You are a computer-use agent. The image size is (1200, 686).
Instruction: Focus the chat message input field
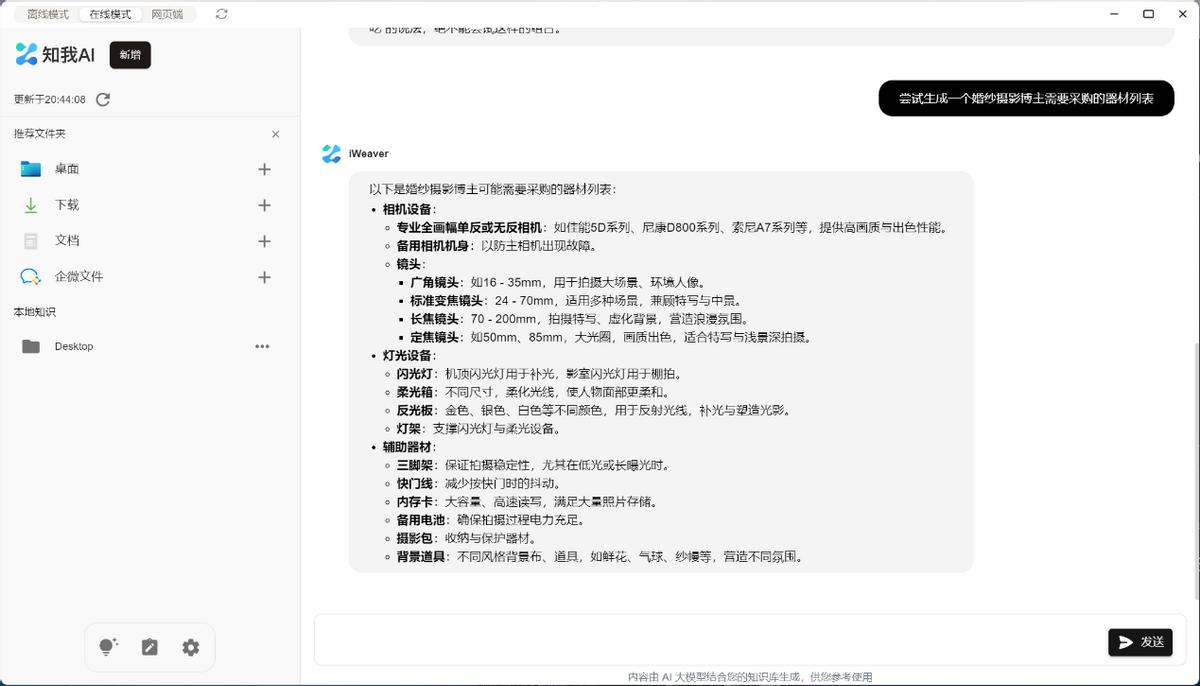[710, 641]
